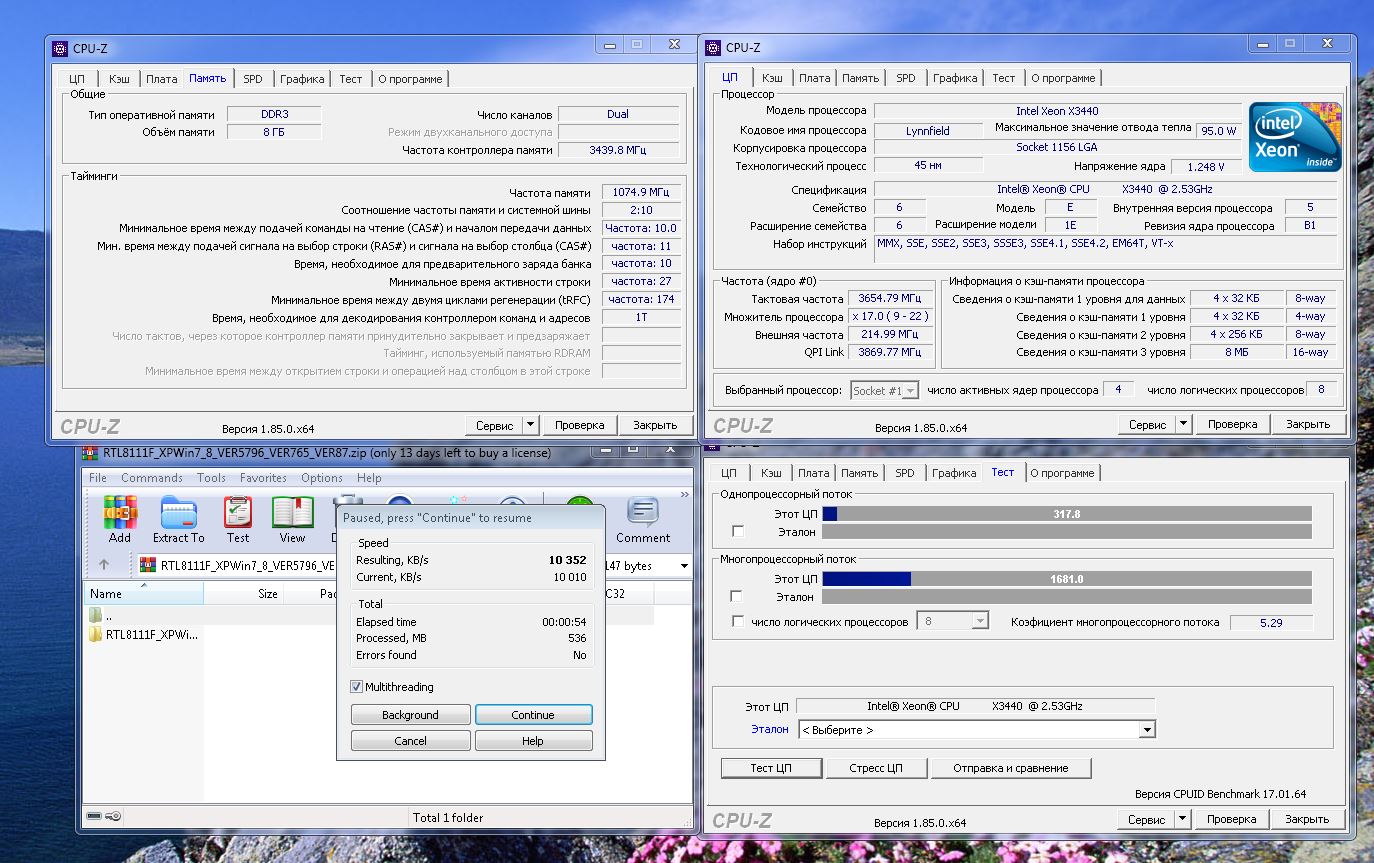Viewport: 1374px width, 863px height.
Task: Sort by the Name column header
Action: point(144,594)
